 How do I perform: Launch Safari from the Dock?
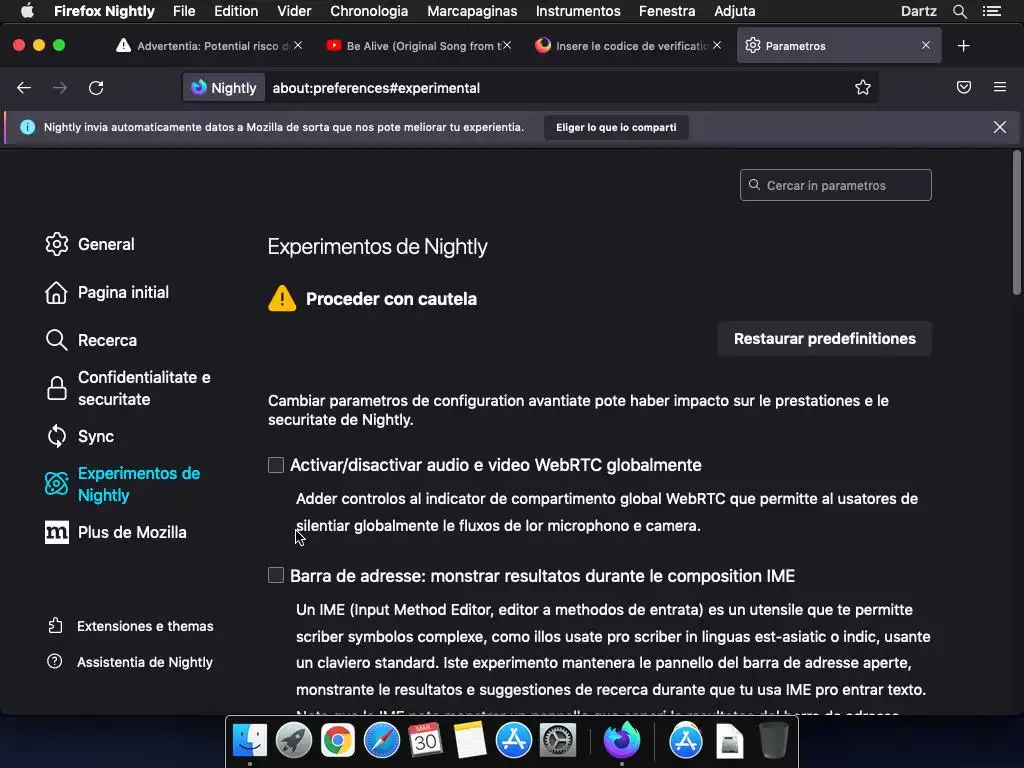(x=381, y=741)
